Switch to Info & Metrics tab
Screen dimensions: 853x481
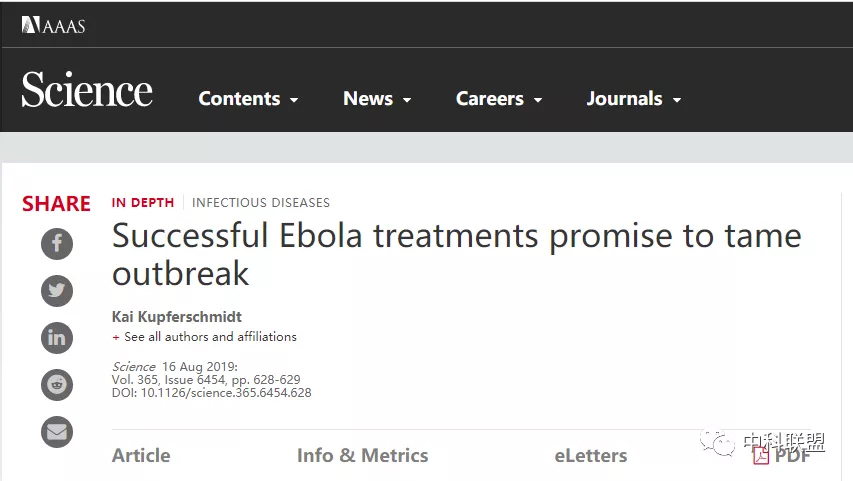click(362, 455)
